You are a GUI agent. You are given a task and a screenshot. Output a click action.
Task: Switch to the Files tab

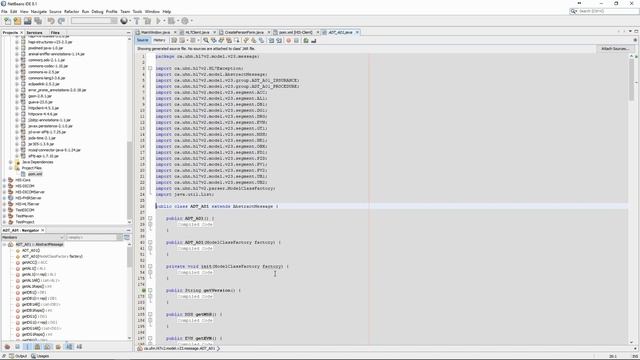(x=55, y=32)
